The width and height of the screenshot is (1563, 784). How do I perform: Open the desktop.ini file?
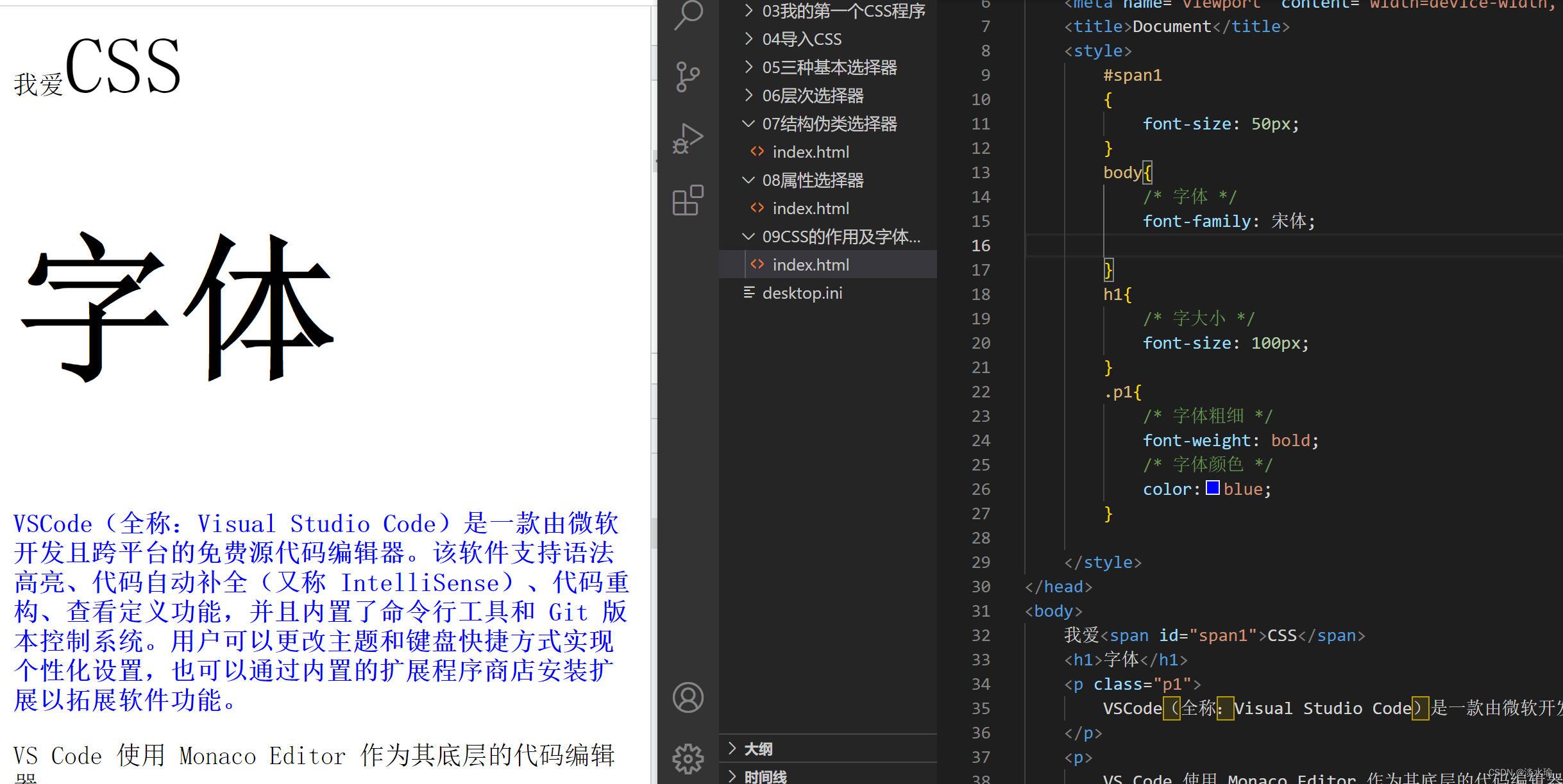coord(802,293)
